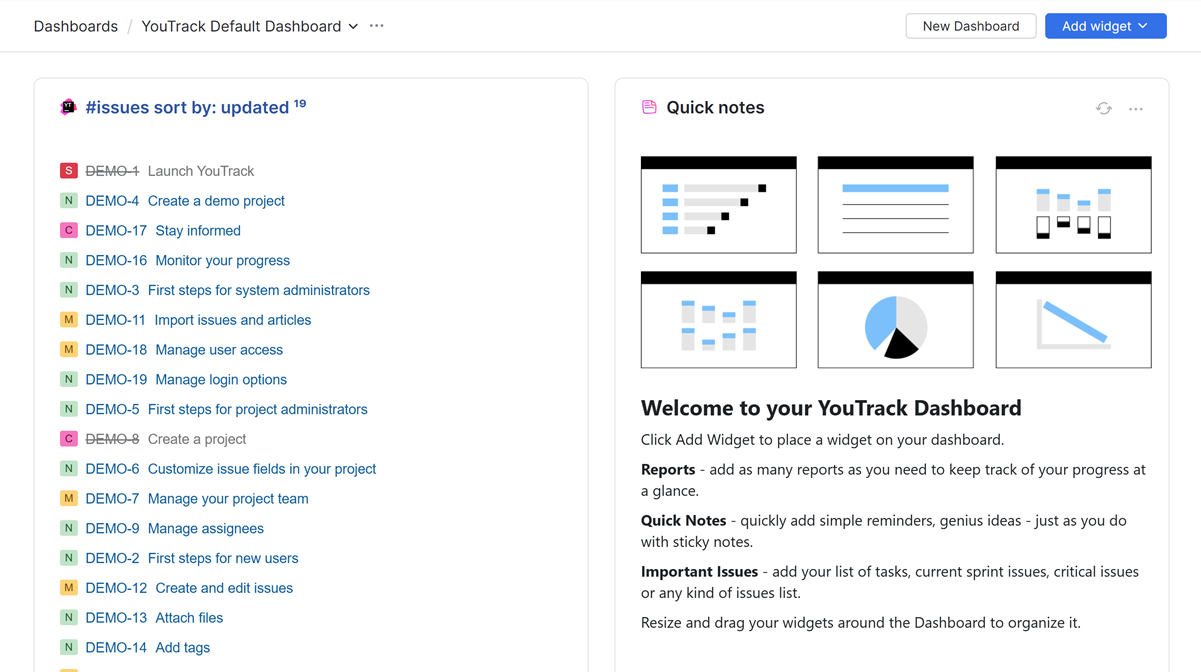Click the DEMO-11 issue ID
The image size is (1201, 672).
pyautogui.click(x=115, y=320)
